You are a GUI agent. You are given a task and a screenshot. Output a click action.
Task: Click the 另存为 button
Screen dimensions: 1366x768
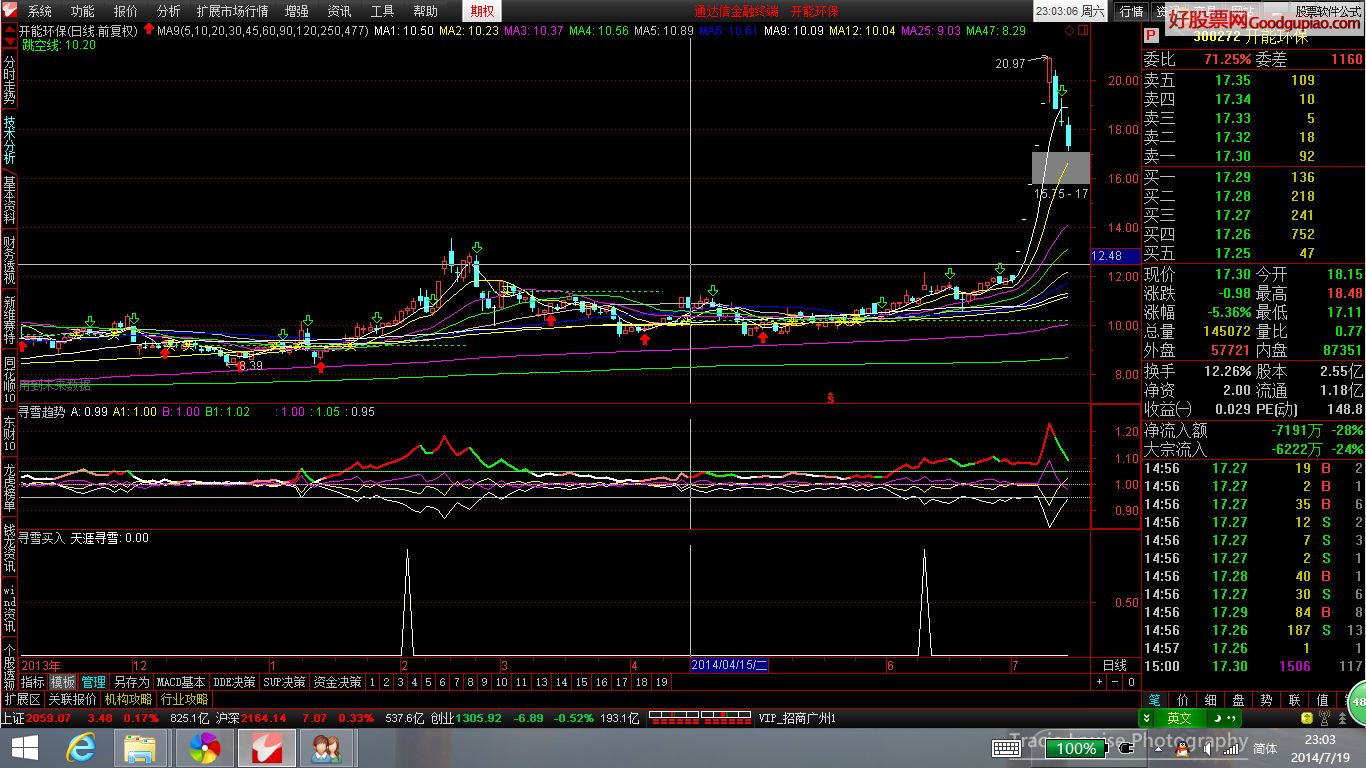(131, 682)
